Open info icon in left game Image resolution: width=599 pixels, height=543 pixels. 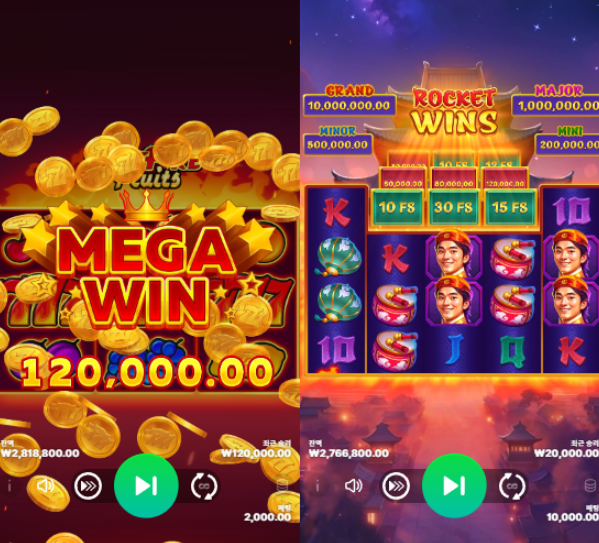10,486
